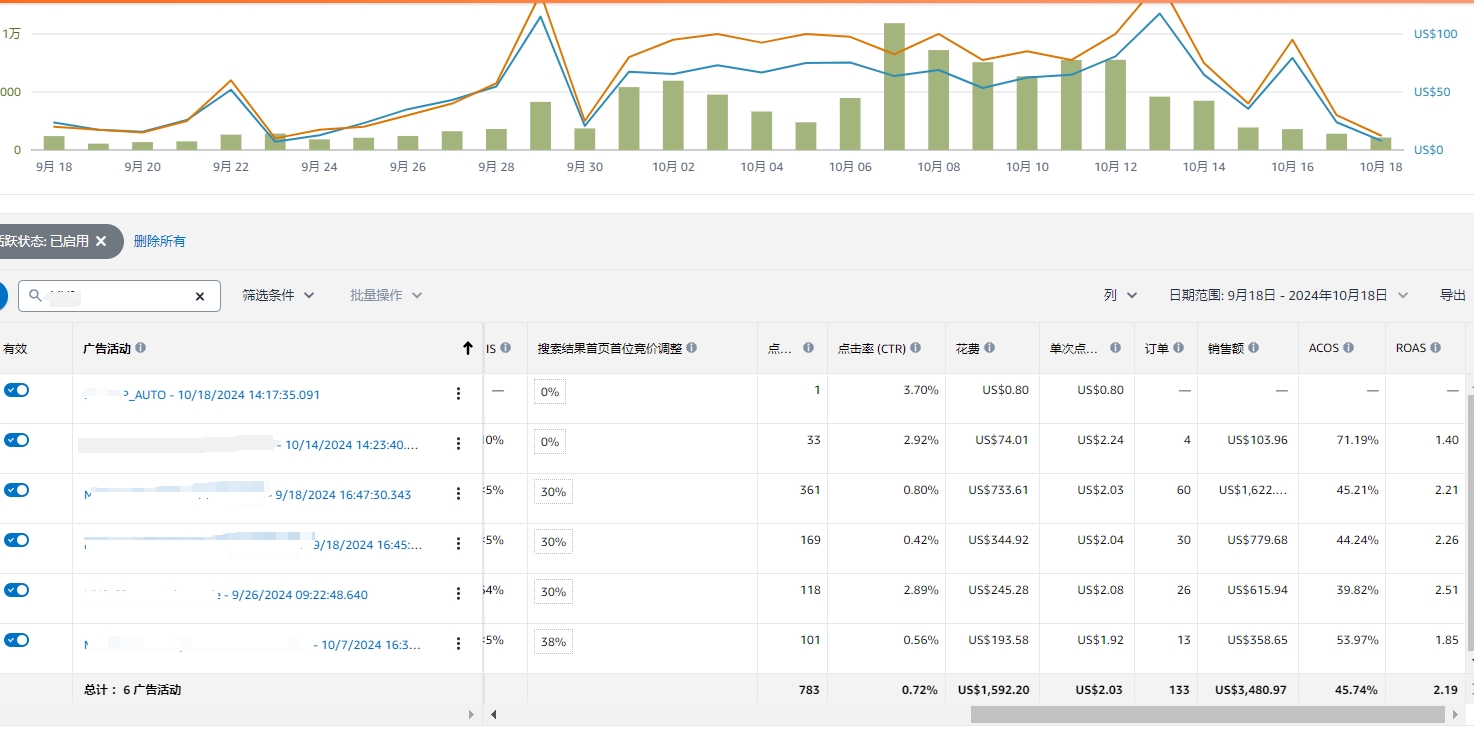Open the kebab menu on the 9/26 campaign
Image resolution: width=1474 pixels, height=731 pixels.
click(x=458, y=592)
